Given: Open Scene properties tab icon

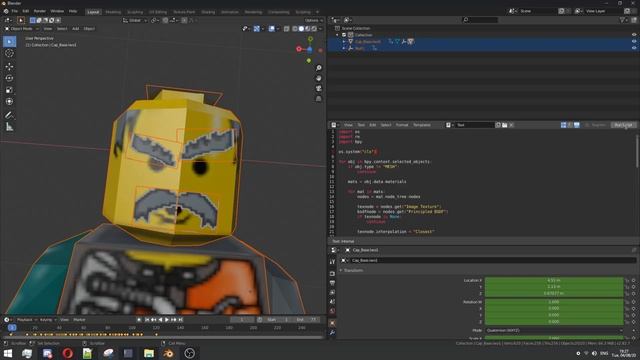Looking at the screenshot, I should click(332, 301).
